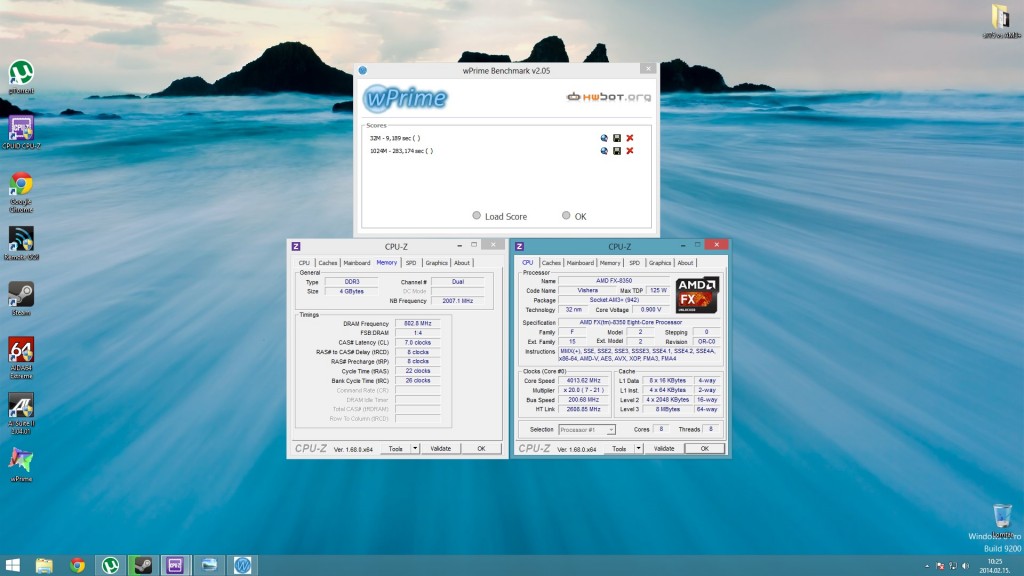The image size is (1024, 576).
Task: Open uTorrent desktop shortcut
Action: (x=21, y=77)
